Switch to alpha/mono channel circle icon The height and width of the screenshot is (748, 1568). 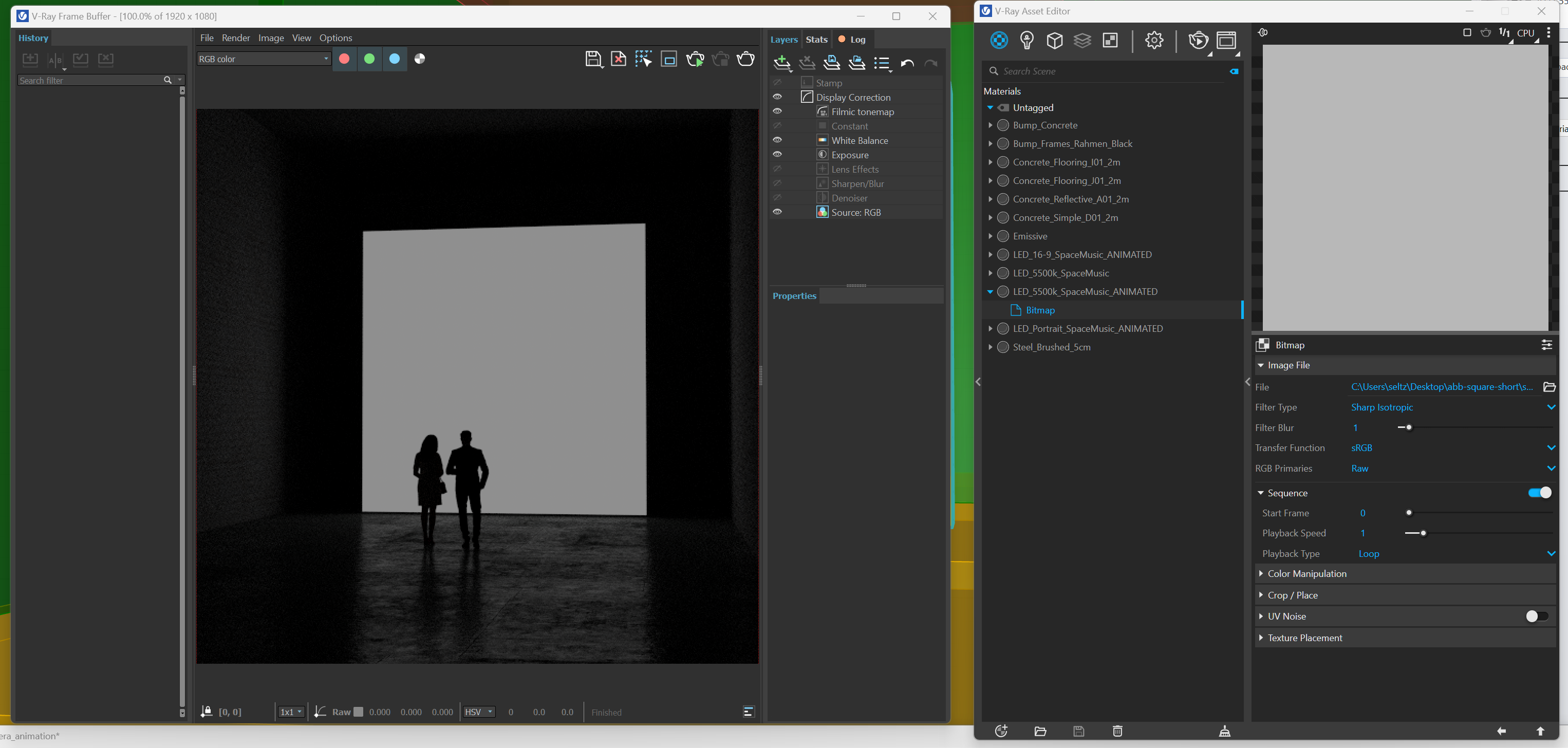pyautogui.click(x=420, y=59)
